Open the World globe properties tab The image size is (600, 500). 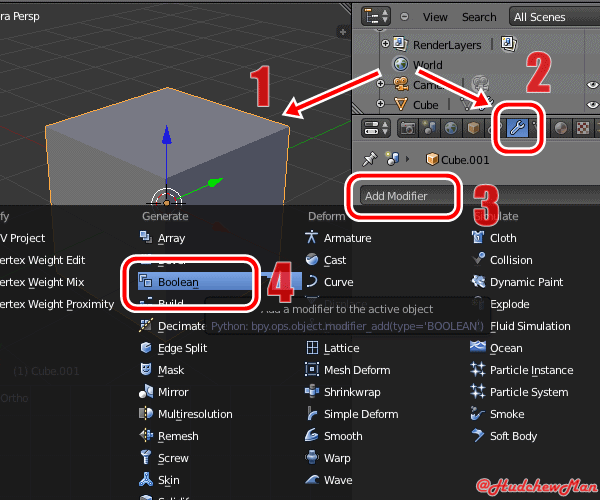click(451, 128)
